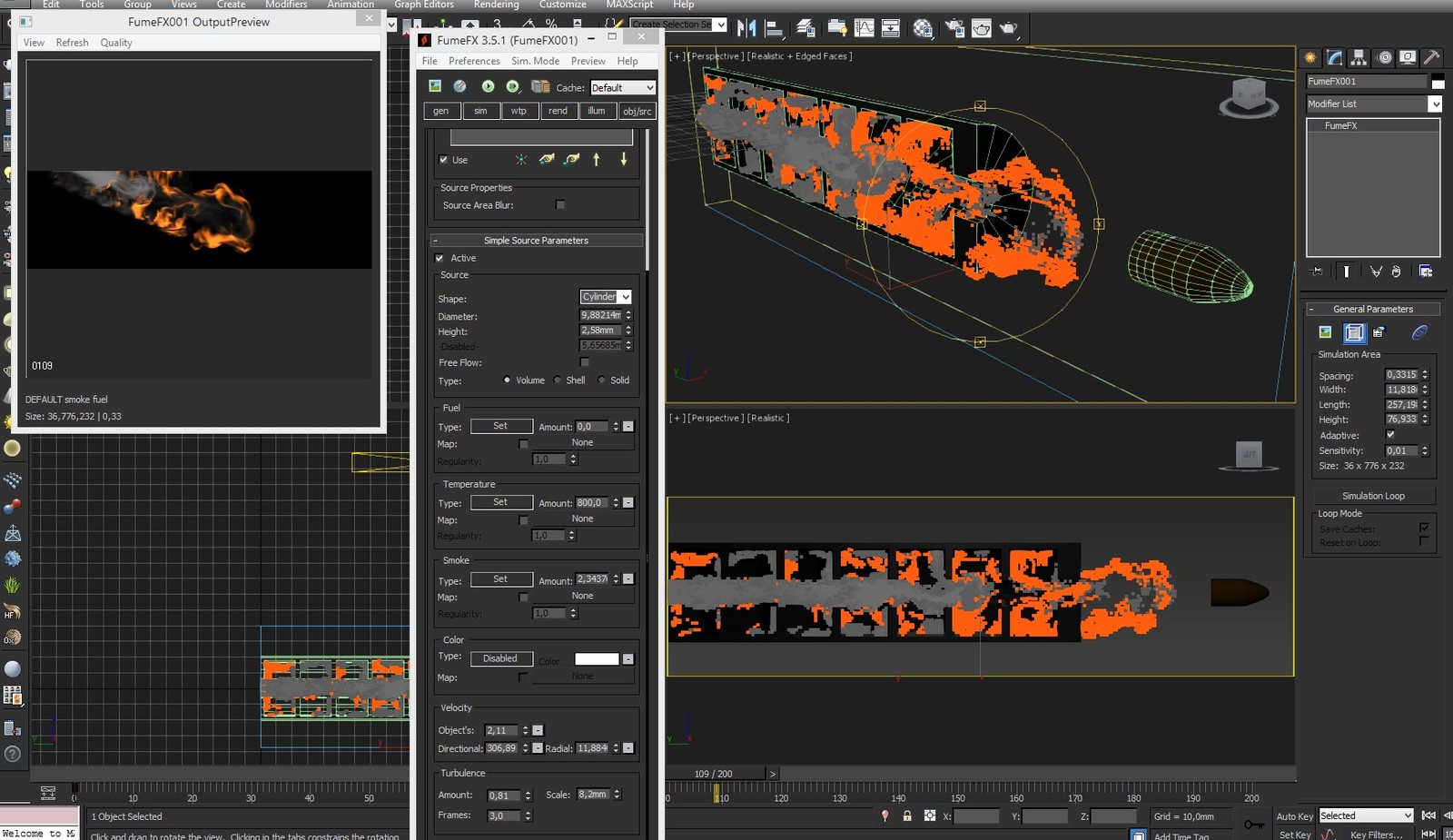Open the Hierarchy command panel tab

pyautogui.click(x=1359, y=57)
